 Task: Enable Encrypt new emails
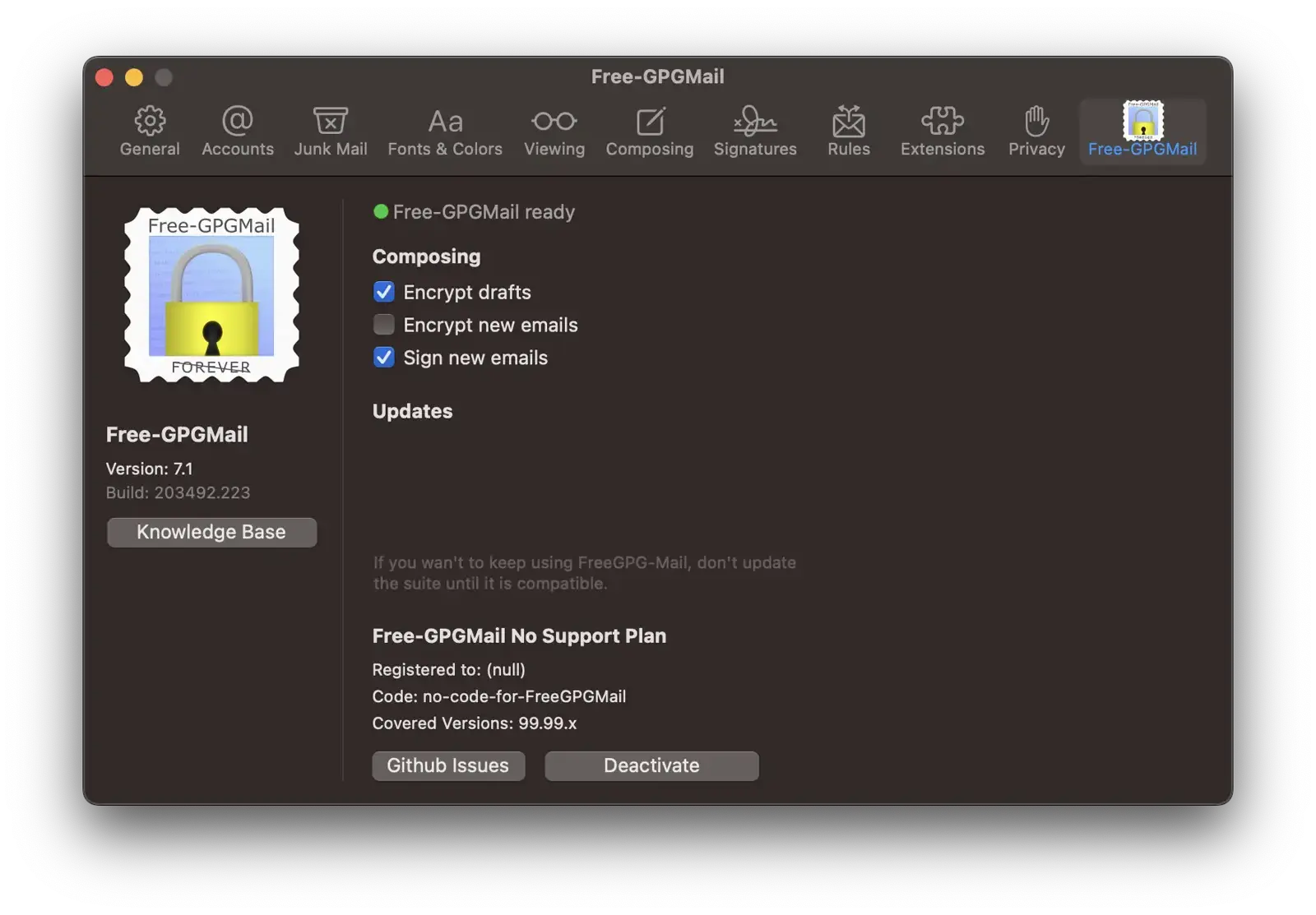[383, 324]
